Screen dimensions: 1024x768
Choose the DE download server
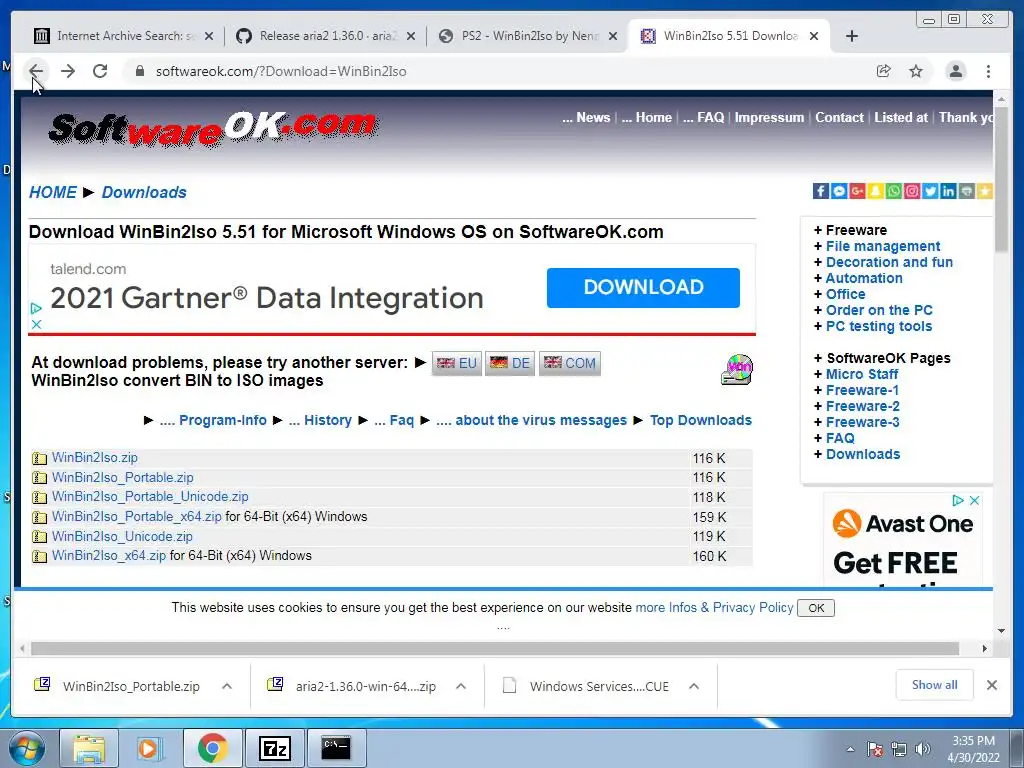510,363
